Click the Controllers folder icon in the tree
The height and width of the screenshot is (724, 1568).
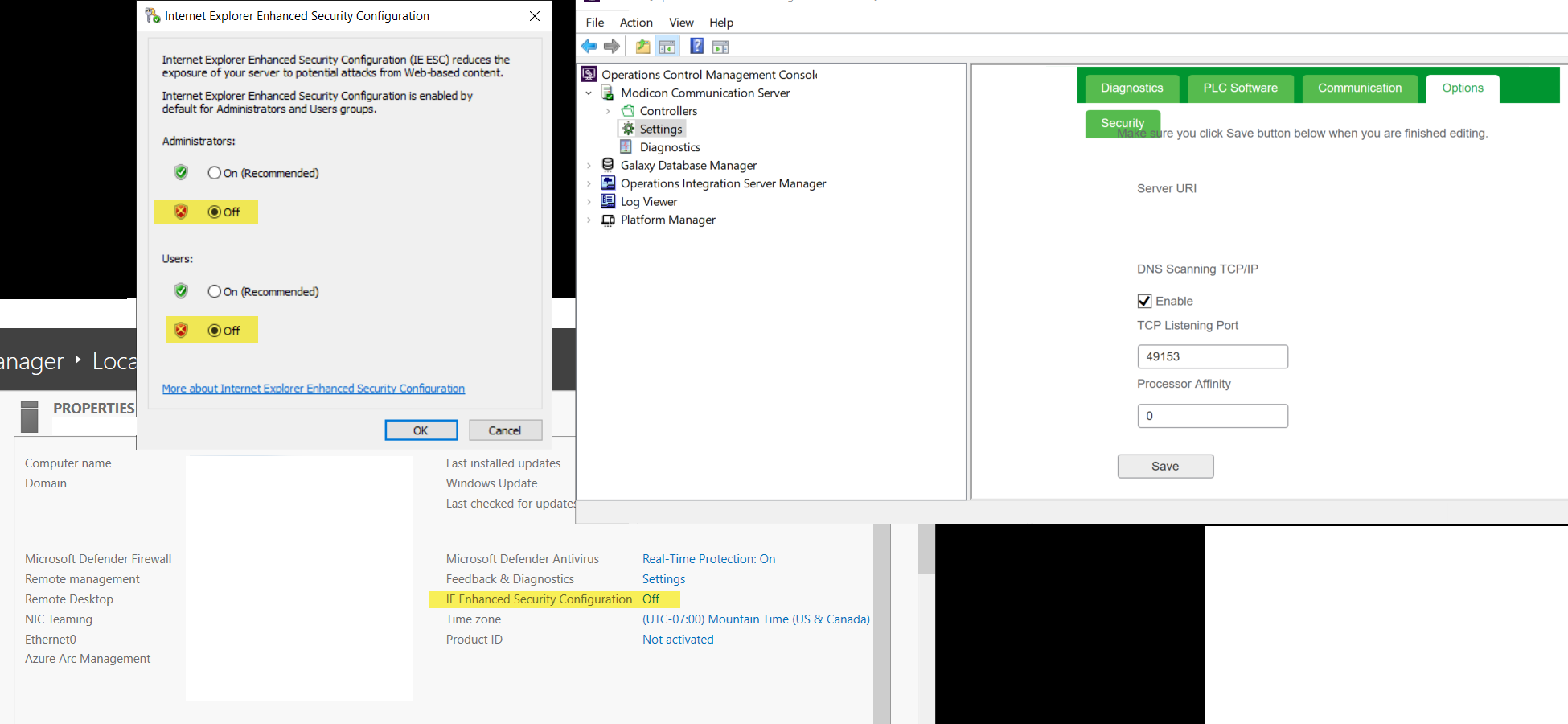pos(628,111)
